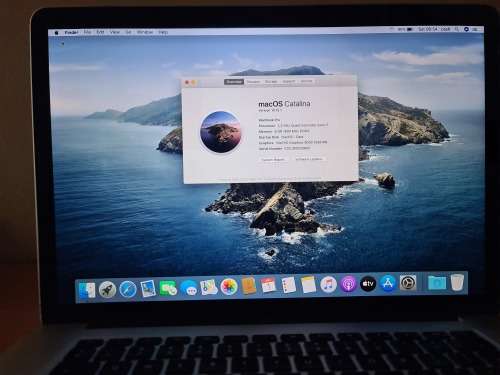This screenshot has height=375, width=500.
Task: Open System Preferences gear icon
Action: 408,283
